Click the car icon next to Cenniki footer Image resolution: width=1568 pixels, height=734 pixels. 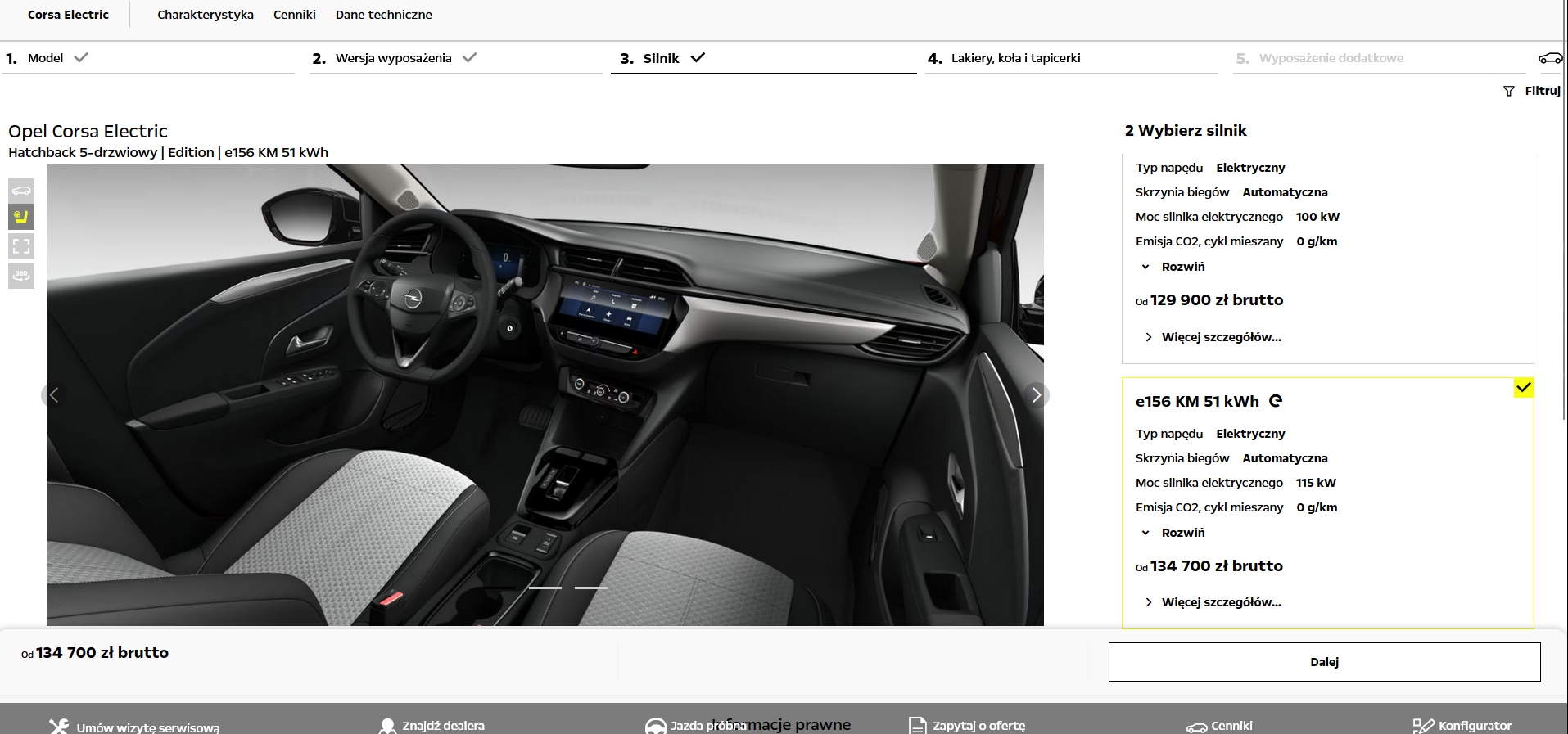(1196, 727)
